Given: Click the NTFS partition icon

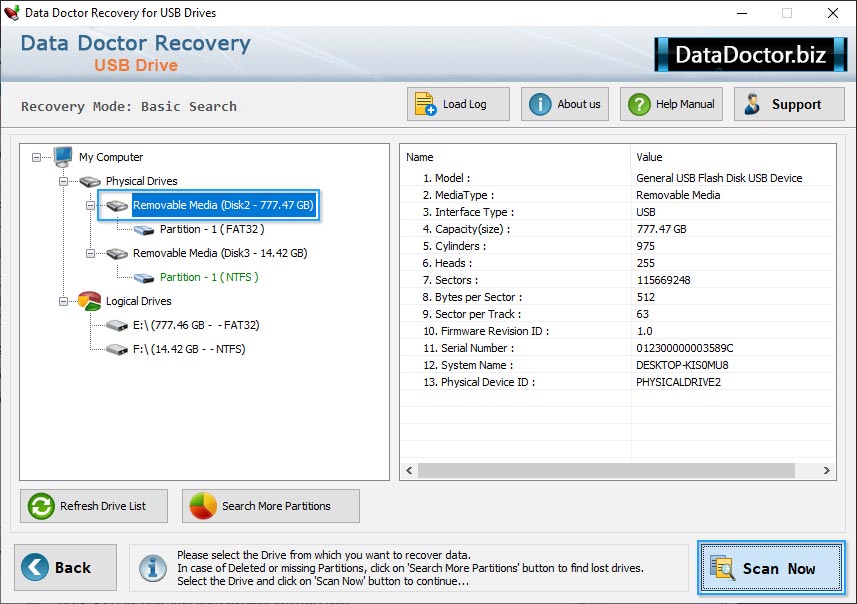Looking at the screenshot, I should [x=144, y=278].
